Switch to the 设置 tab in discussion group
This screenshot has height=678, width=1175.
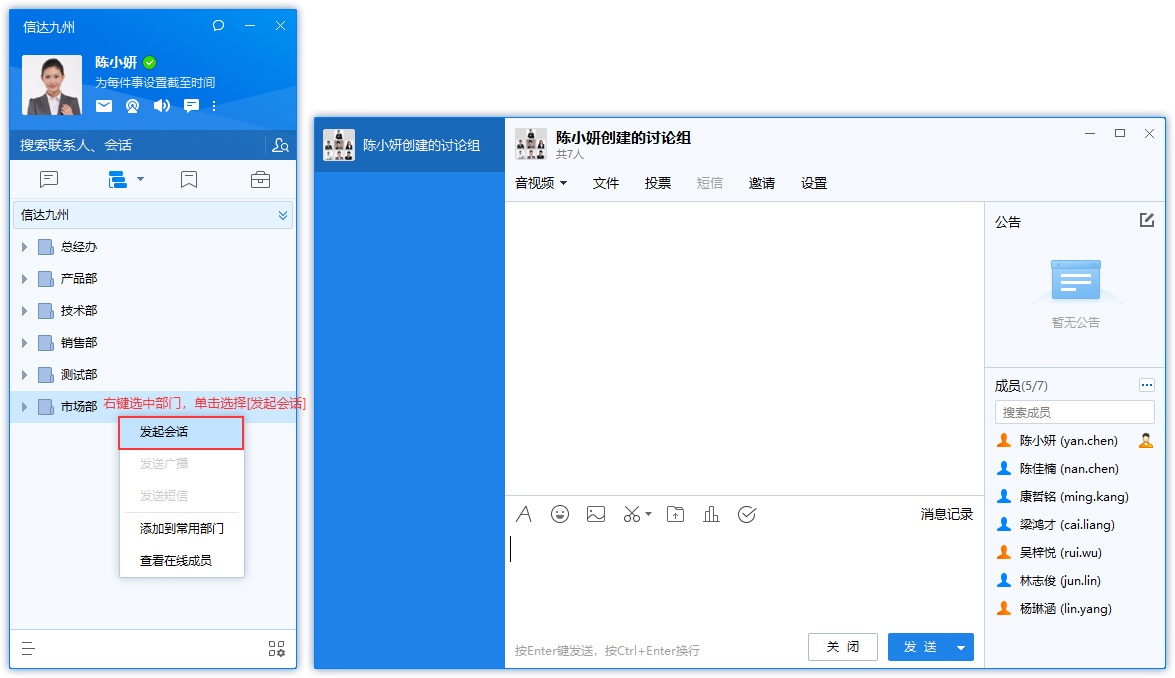pyautogui.click(x=814, y=183)
